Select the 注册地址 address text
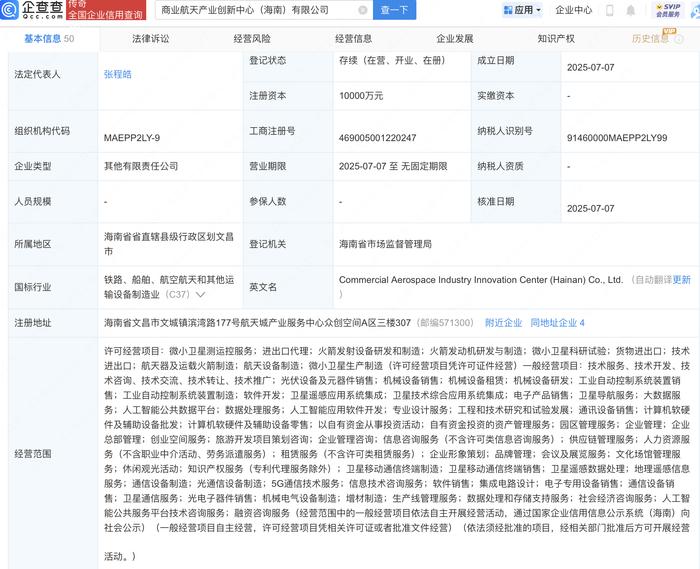Image resolution: width=700 pixels, height=569 pixels. pos(257,323)
